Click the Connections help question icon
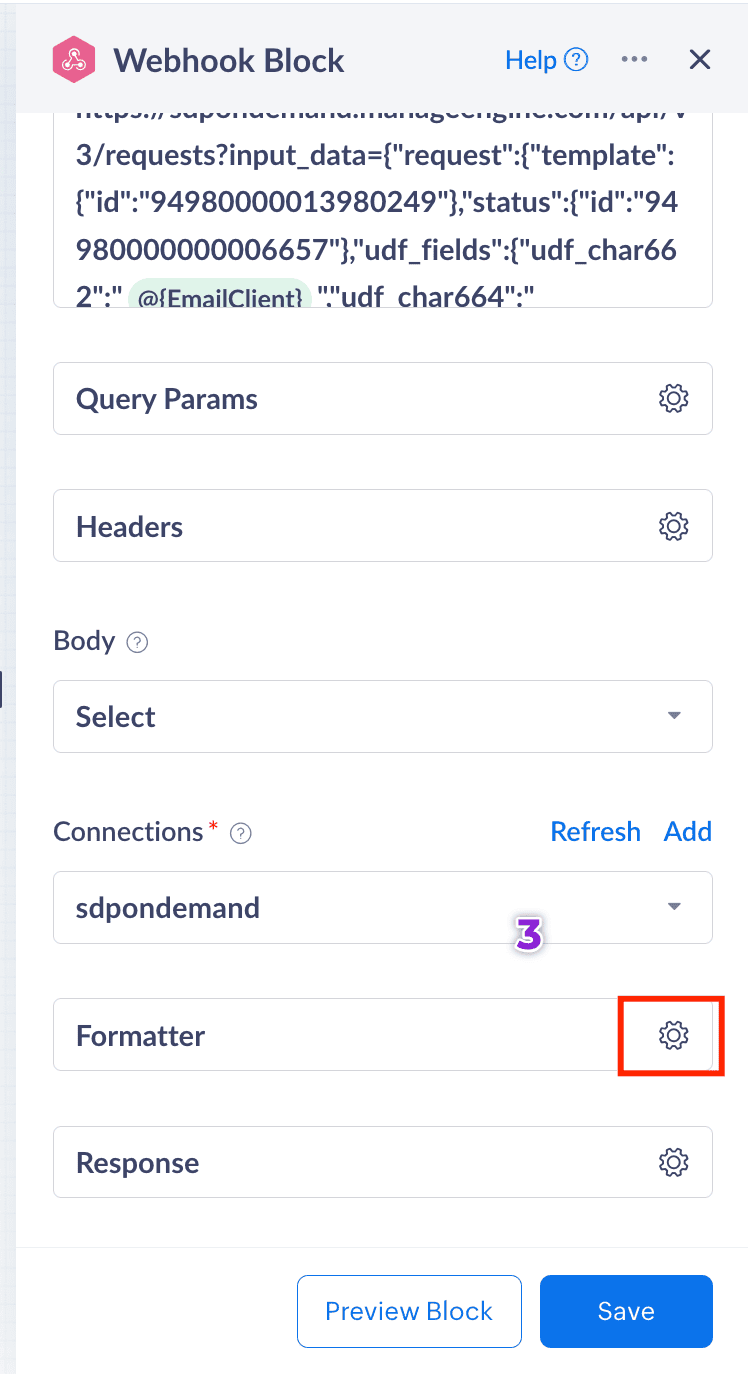The height and width of the screenshot is (1374, 748). (x=240, y=833)
